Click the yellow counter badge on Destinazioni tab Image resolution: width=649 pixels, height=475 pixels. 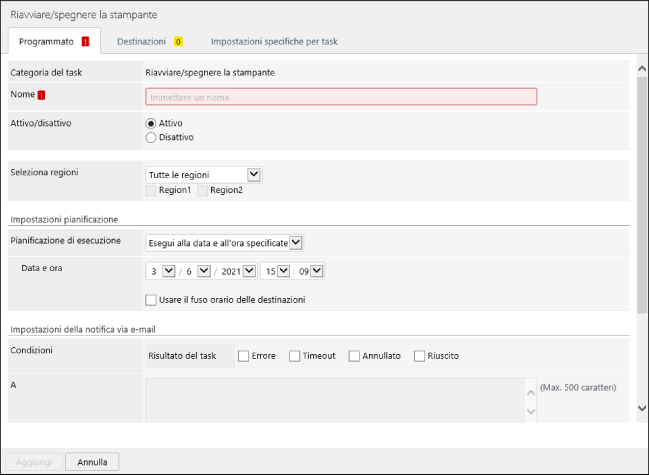pyautogui.click(x=178, y=42)
